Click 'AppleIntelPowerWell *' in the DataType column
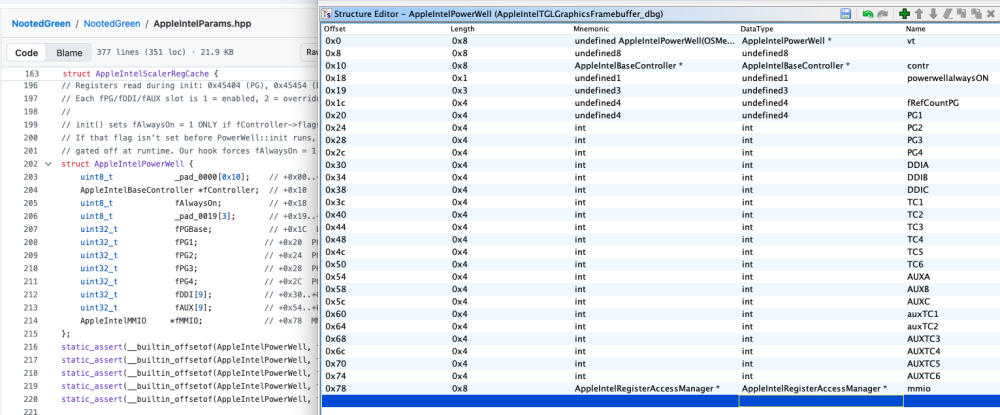1000x415 pixels. pyautogui.click(x=787, y=41)
